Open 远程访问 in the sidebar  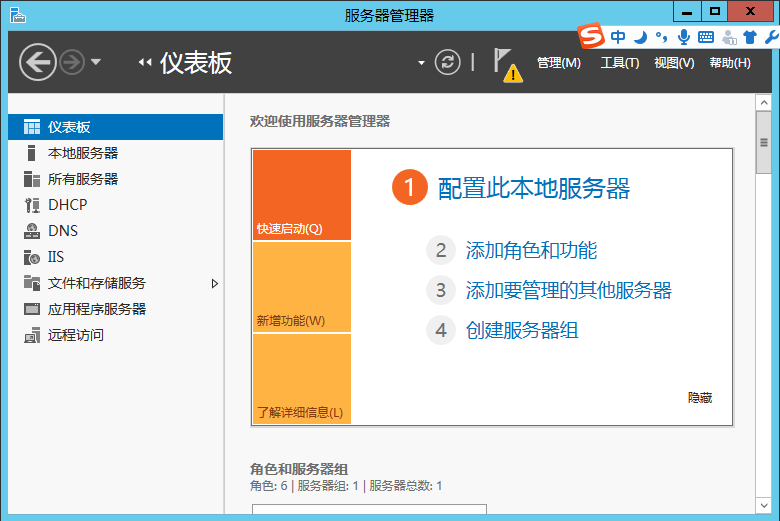[115, 335]
